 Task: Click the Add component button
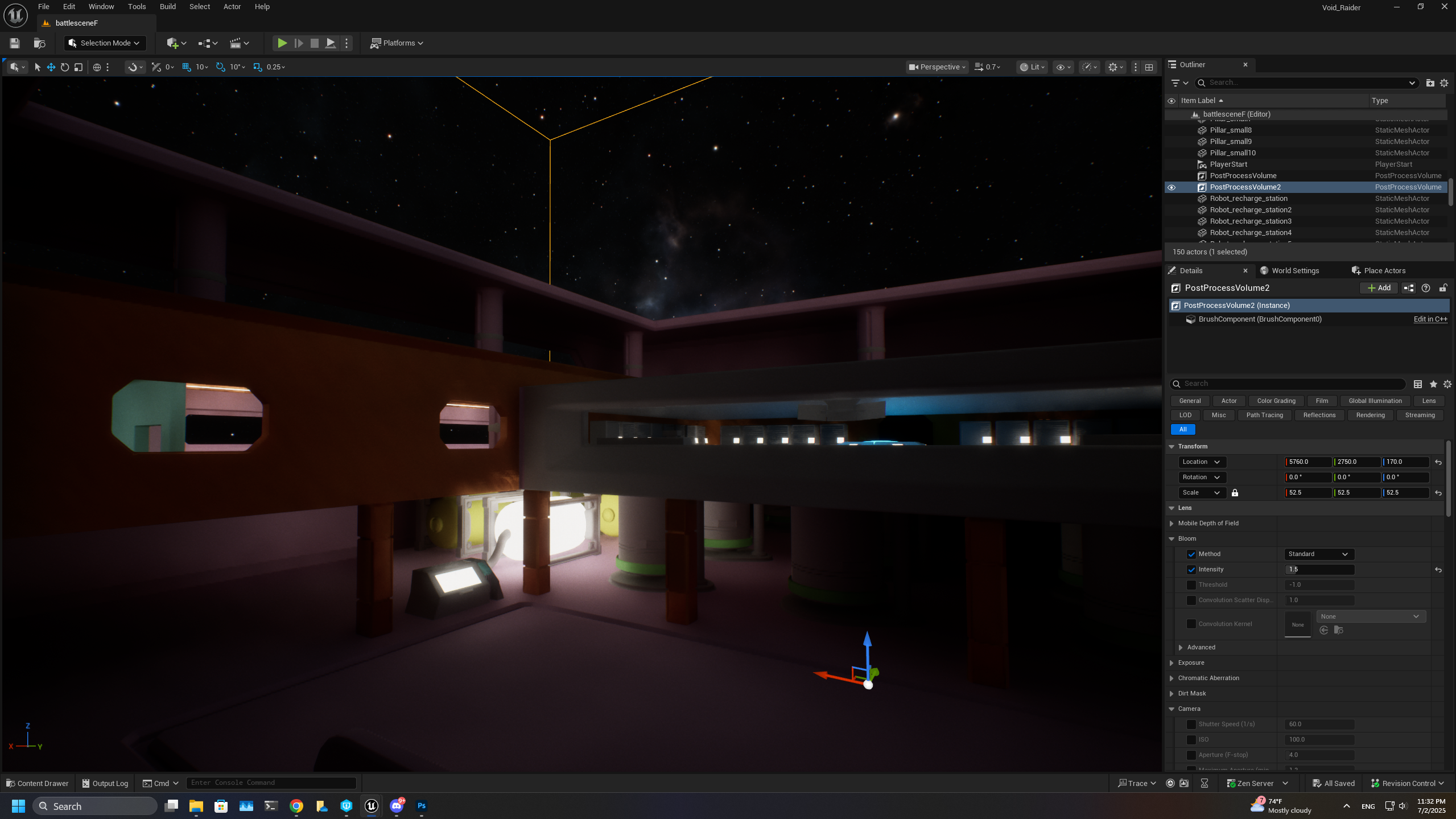pyautogui.click(x=1379, y=288)
